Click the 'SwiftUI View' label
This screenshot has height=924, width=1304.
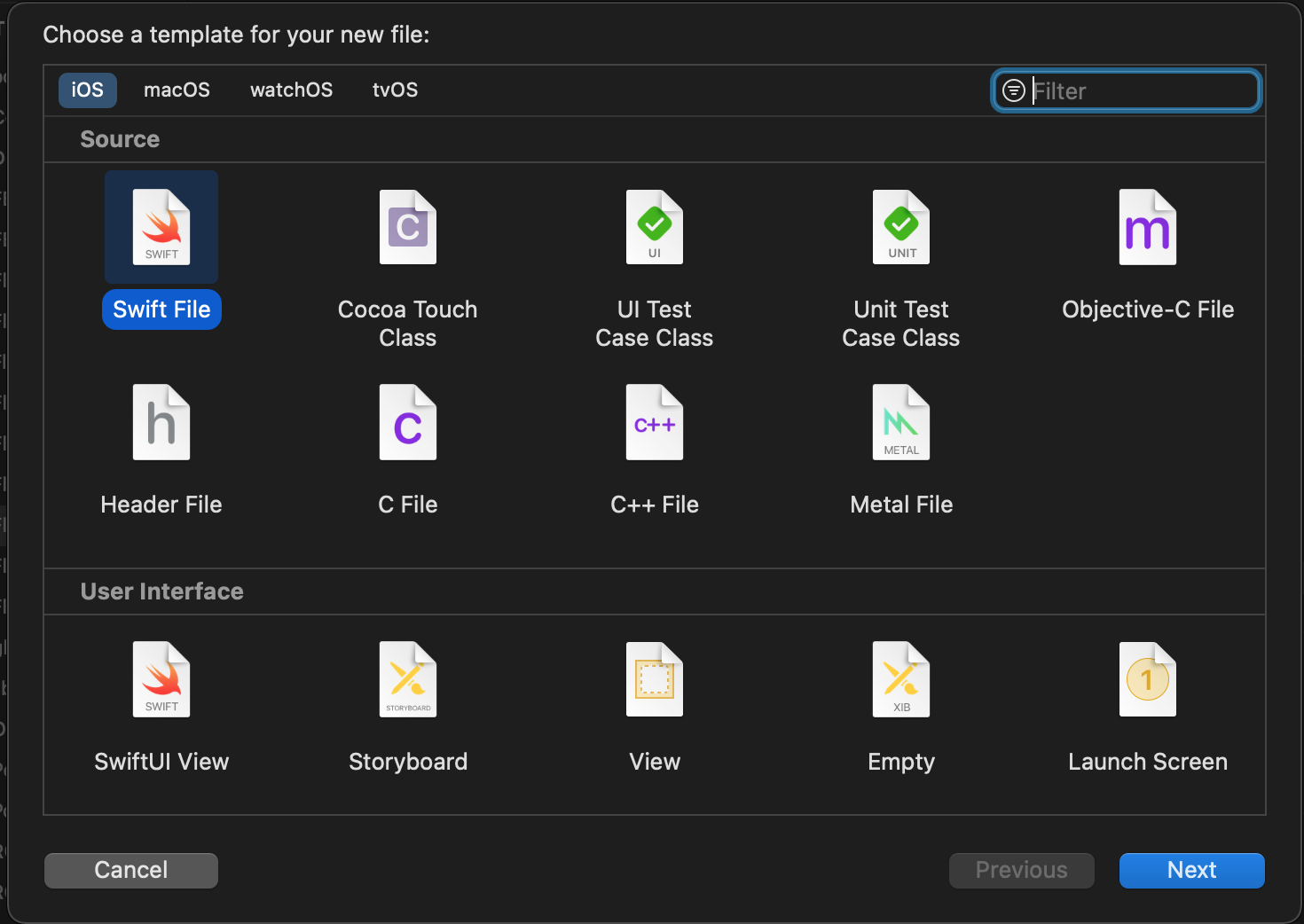(x=161, y=762)
